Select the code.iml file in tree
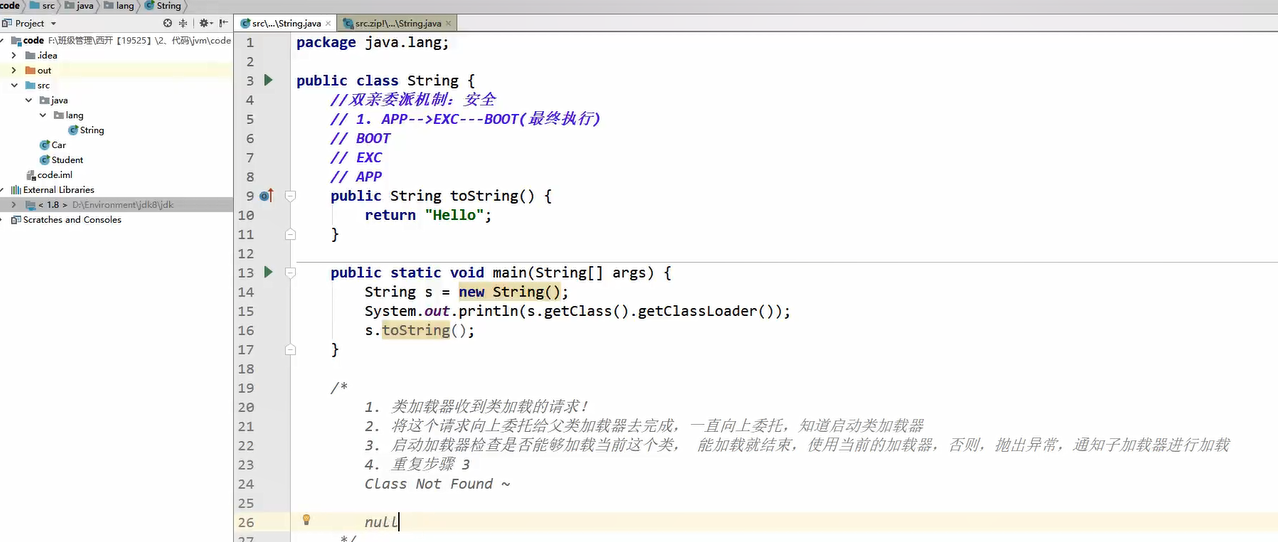This screenshot has height=542, width=1278. click(x=55, y=175)
